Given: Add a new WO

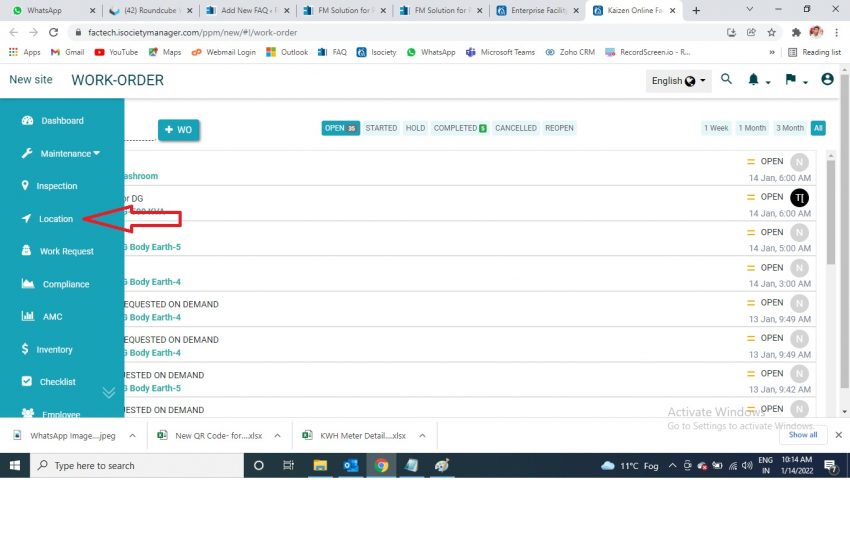Looking at the screenshot, I should point(178,130).
